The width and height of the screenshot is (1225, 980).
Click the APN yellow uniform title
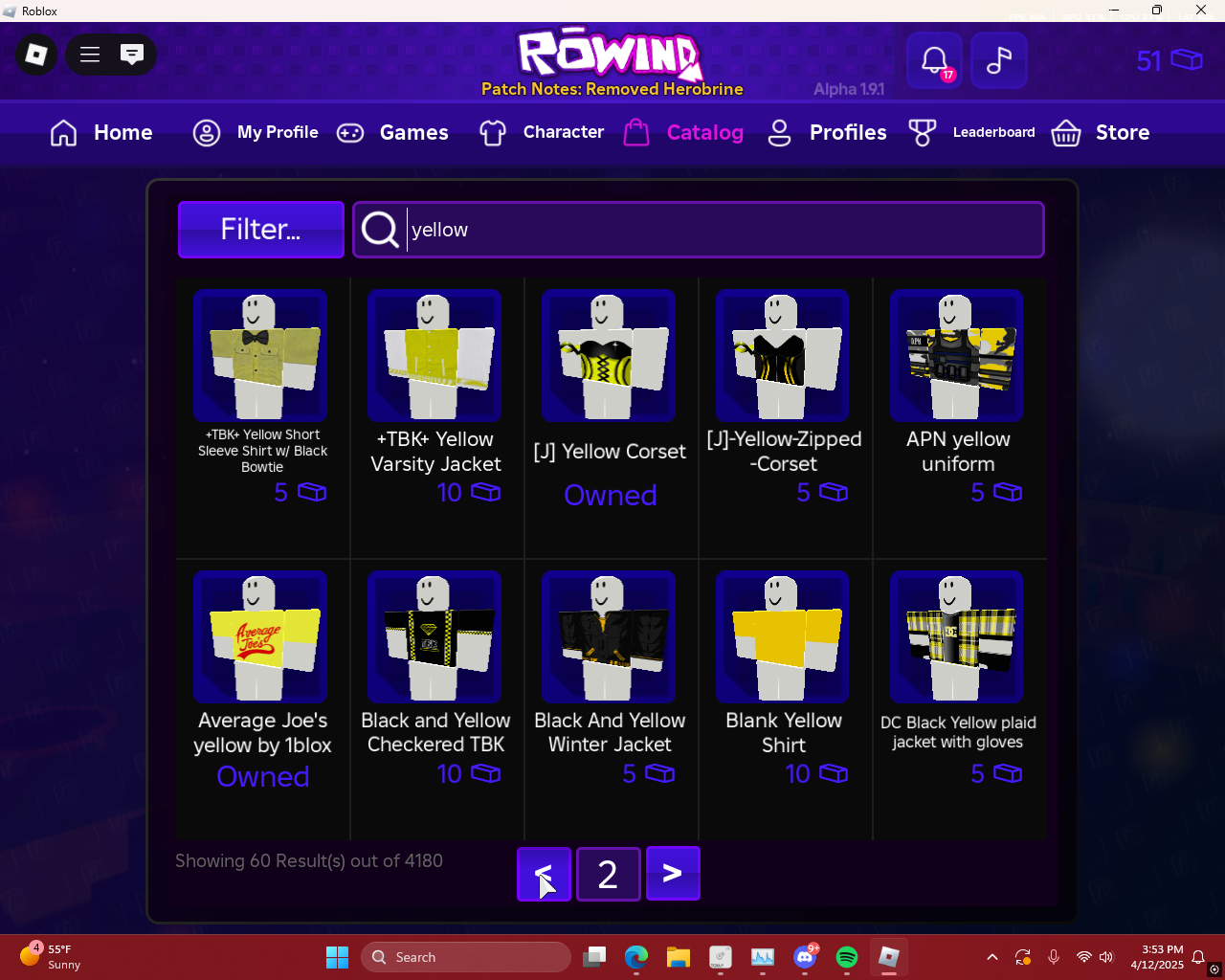point(958,452)
